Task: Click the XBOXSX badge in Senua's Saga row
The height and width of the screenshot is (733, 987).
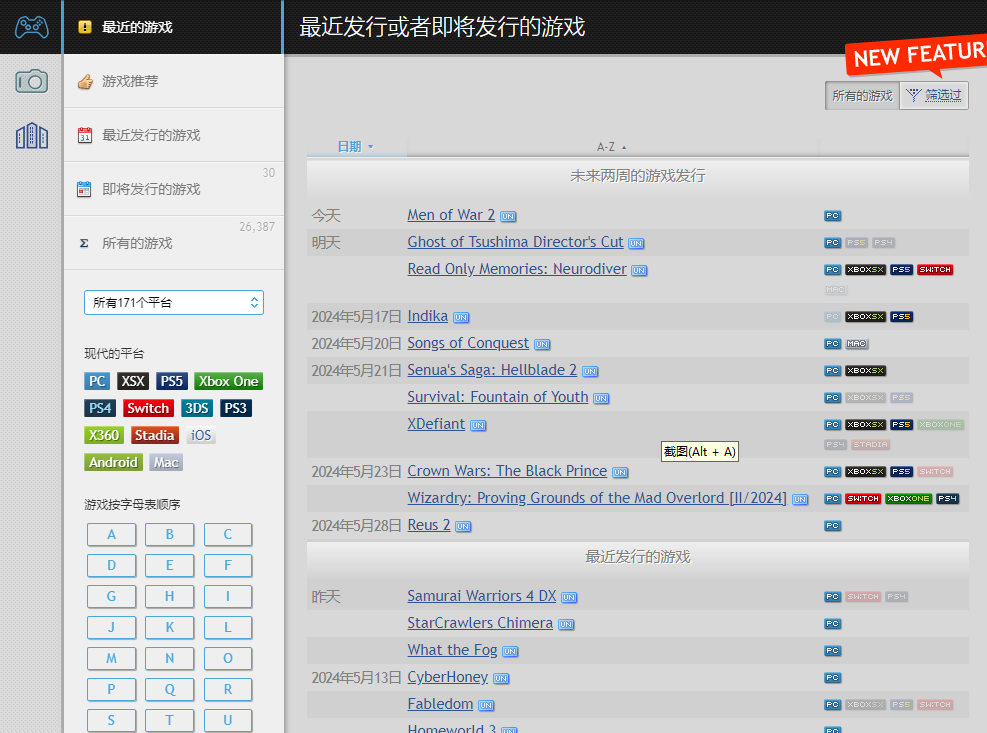Action: pos(866,370)
